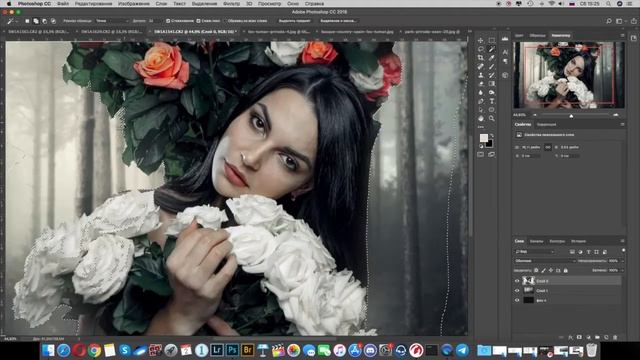
Task: Select the Clone Stamp tool
Action: pos(480,75)
